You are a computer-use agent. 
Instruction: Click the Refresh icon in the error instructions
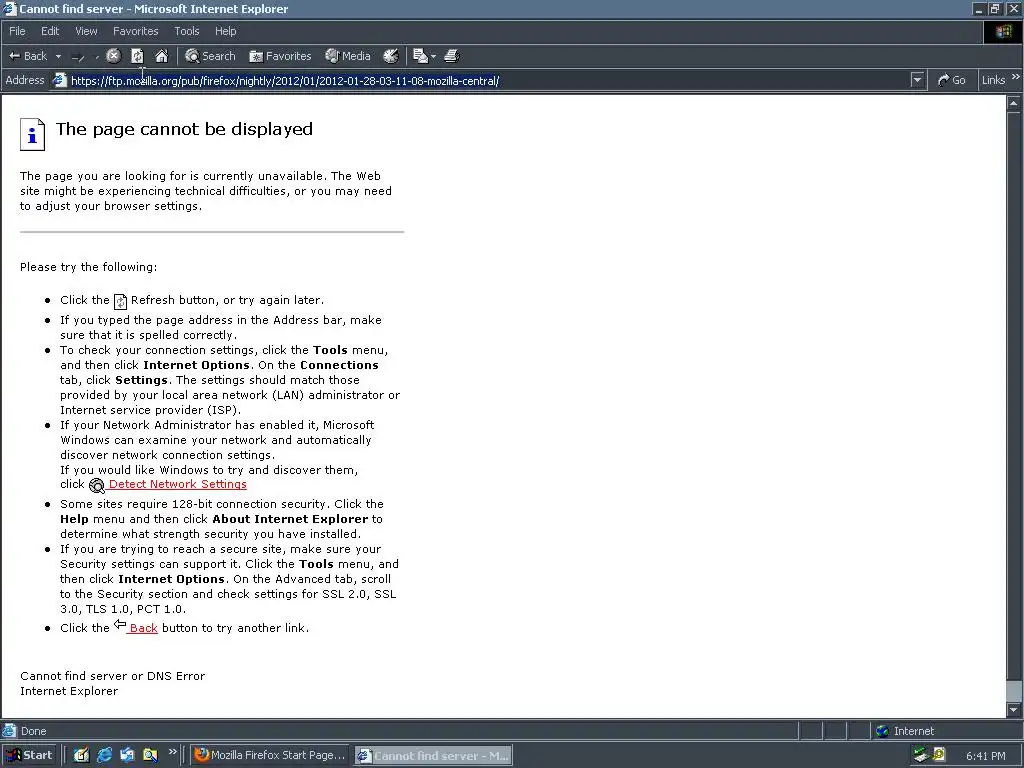click(120, 301)
